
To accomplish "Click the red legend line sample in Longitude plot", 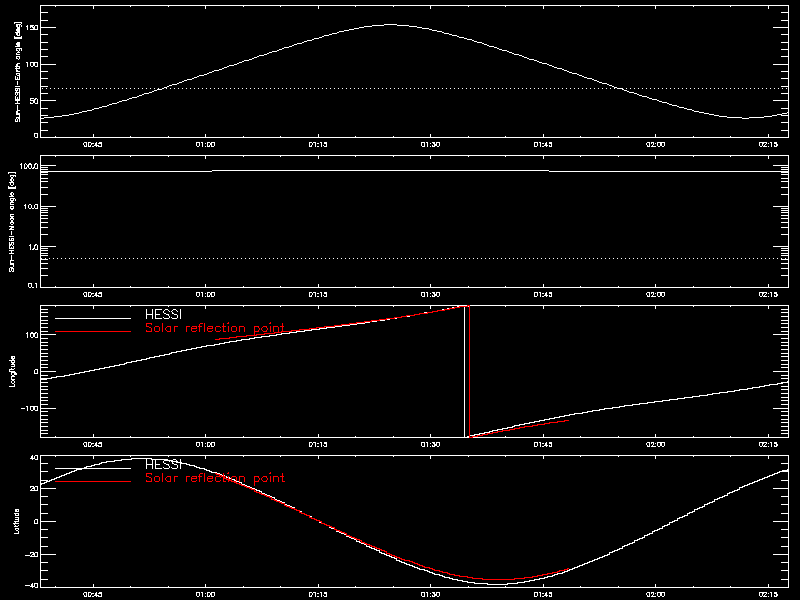I will click(x=93, y=332).
